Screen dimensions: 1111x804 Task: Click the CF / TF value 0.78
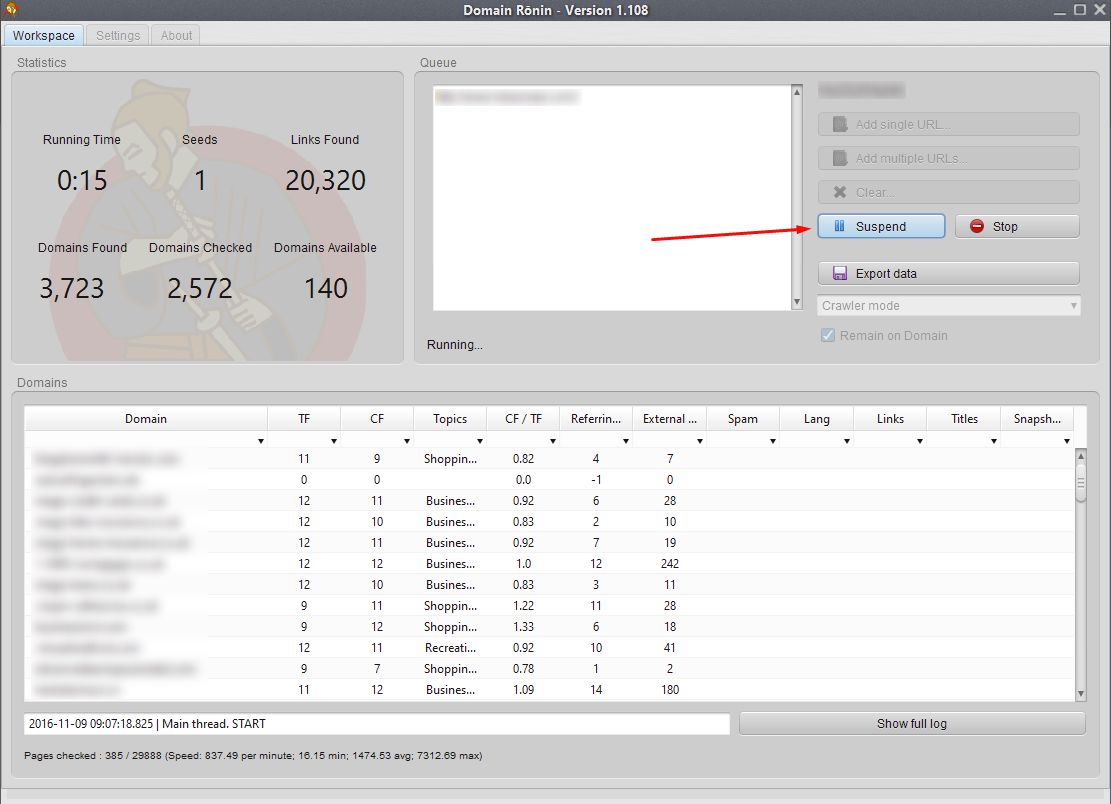coord(523,669)
